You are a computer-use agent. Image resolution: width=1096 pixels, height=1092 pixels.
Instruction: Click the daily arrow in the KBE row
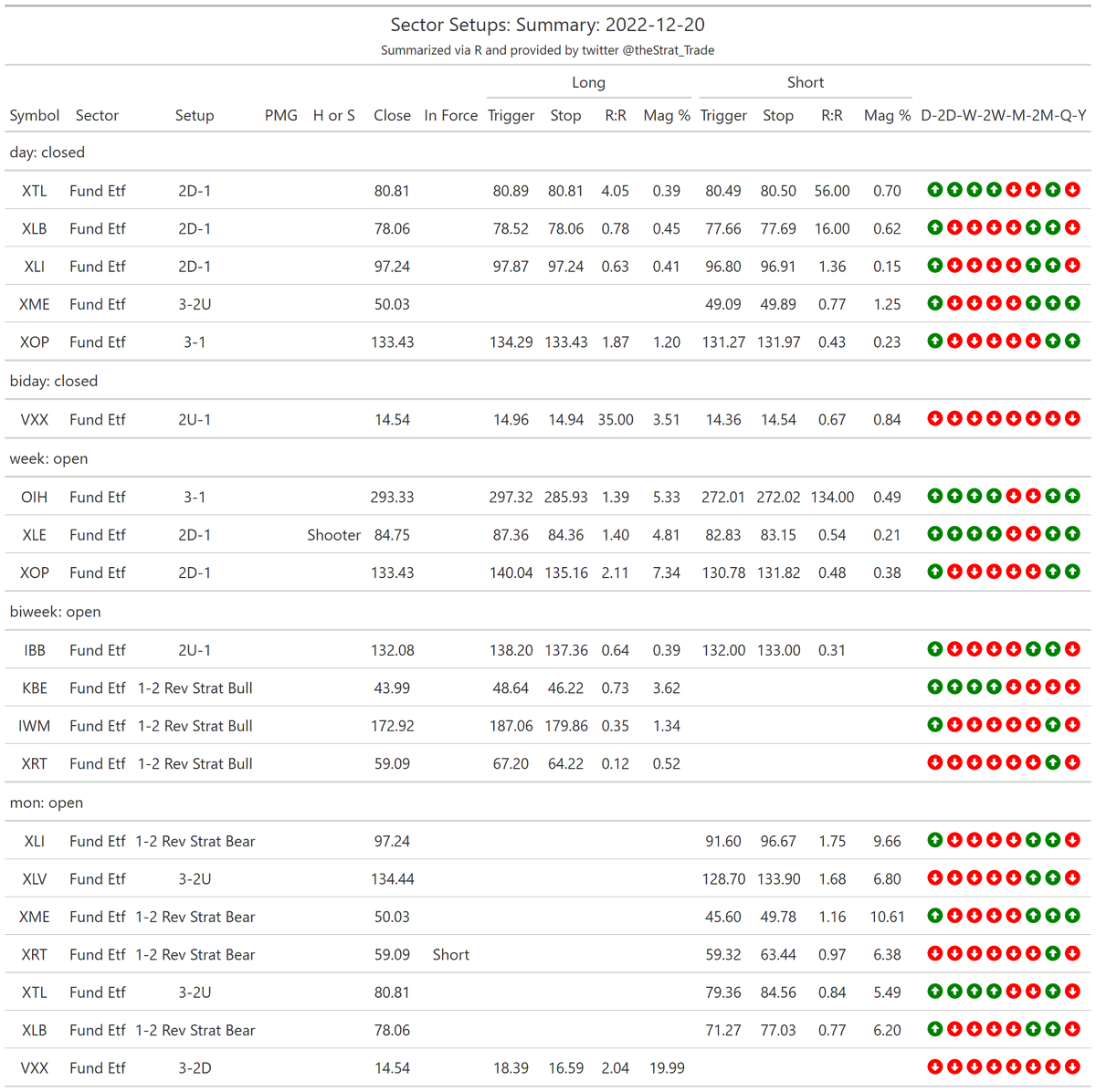pyautogui.click(x=935, y=687)
